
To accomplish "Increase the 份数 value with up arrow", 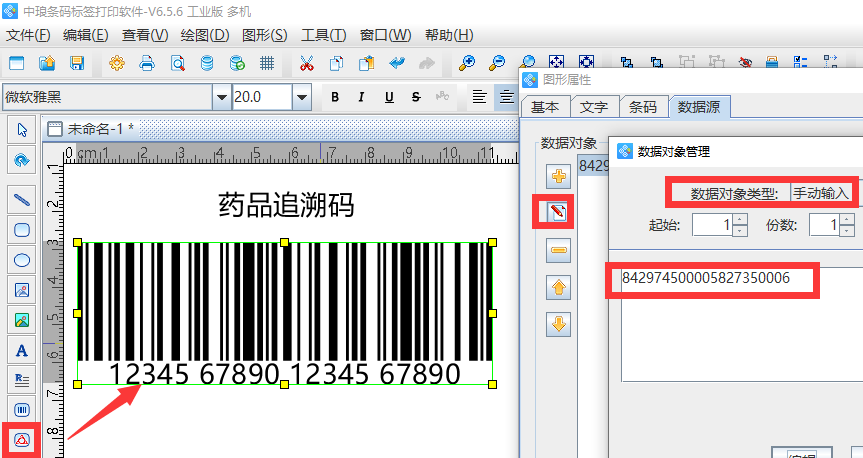I will [848, 220].
